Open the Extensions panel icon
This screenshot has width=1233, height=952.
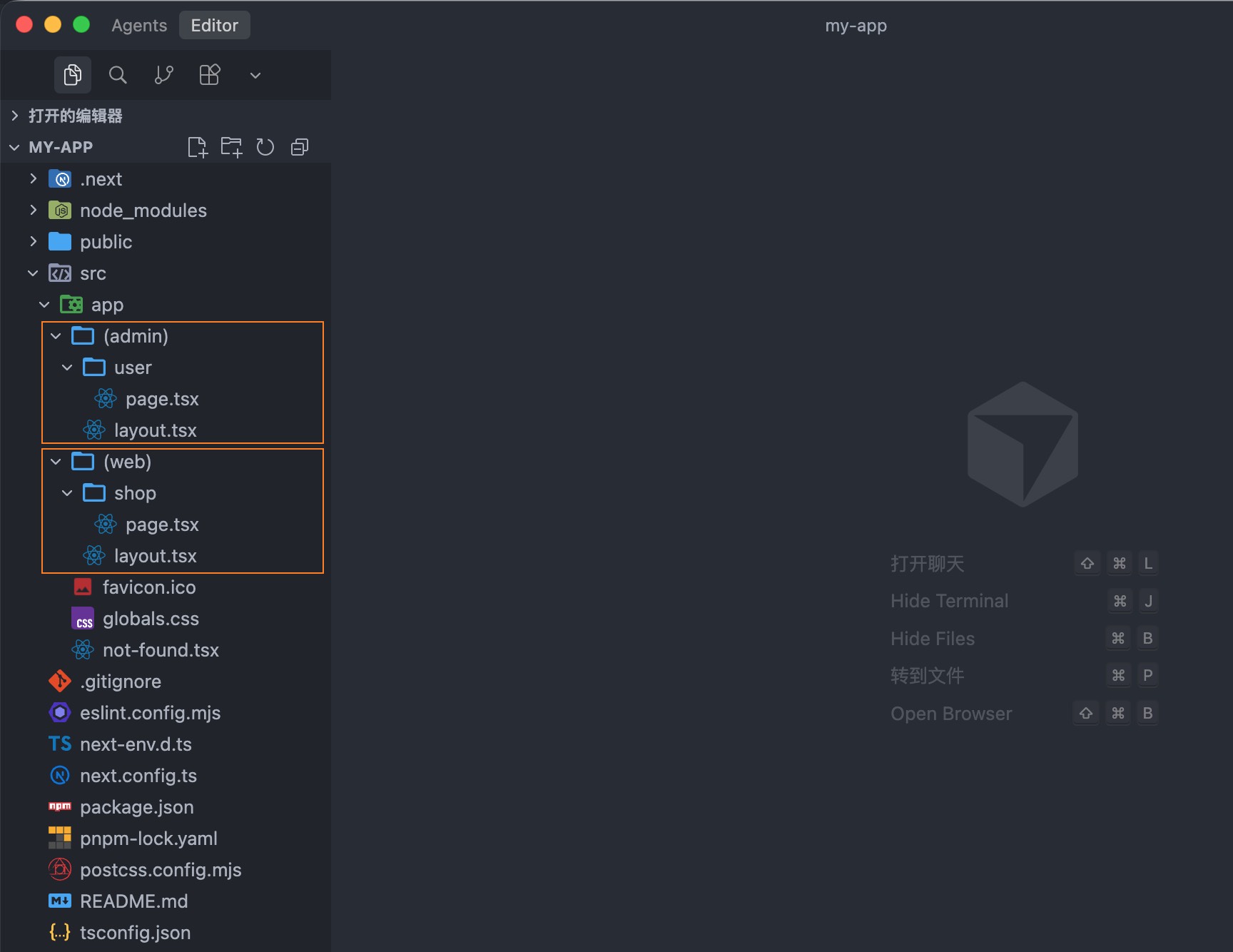(210, 75)
